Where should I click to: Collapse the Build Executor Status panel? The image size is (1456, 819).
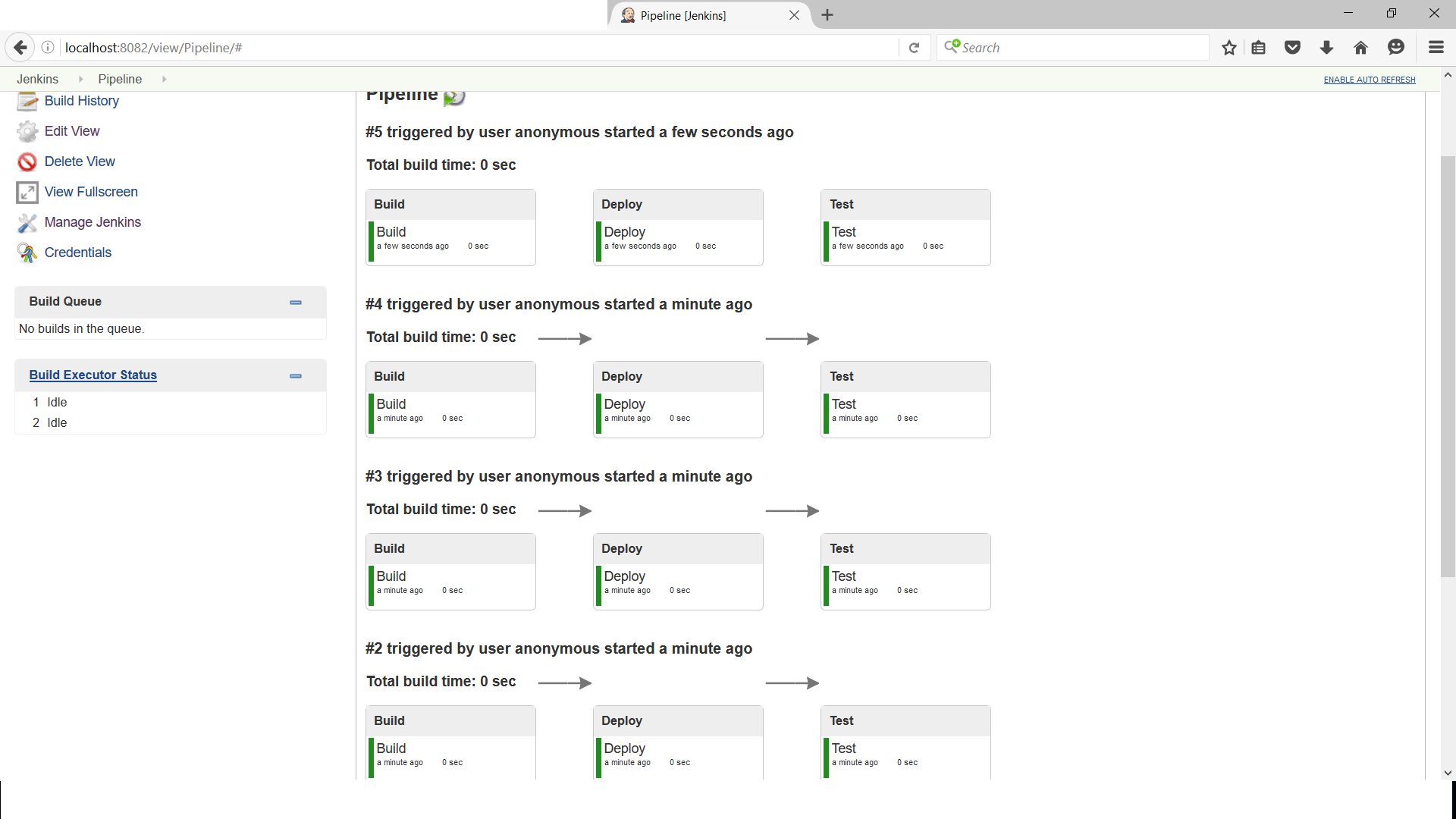pos(295,375)
